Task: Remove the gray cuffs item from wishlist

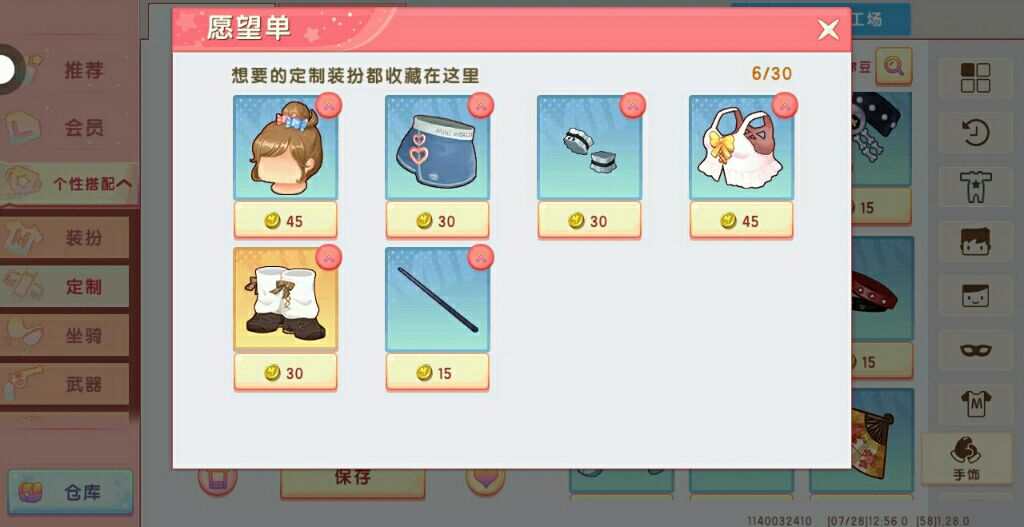Action: 633,105
